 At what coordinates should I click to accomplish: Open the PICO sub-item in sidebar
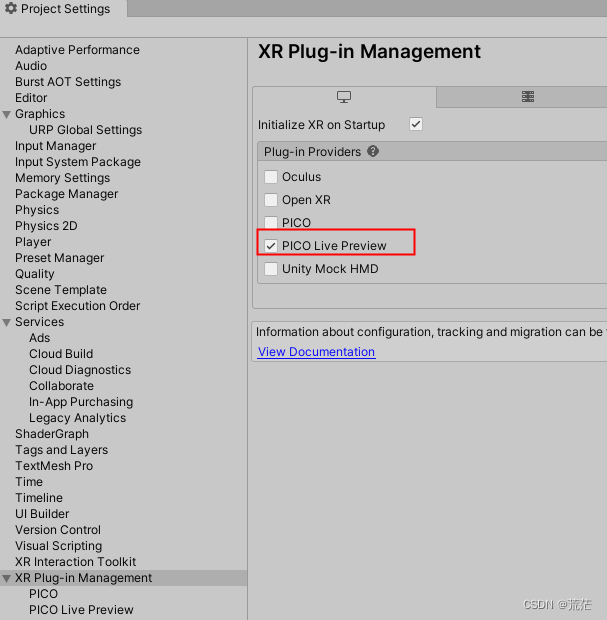pyautogui.click(x=43, y=594)
